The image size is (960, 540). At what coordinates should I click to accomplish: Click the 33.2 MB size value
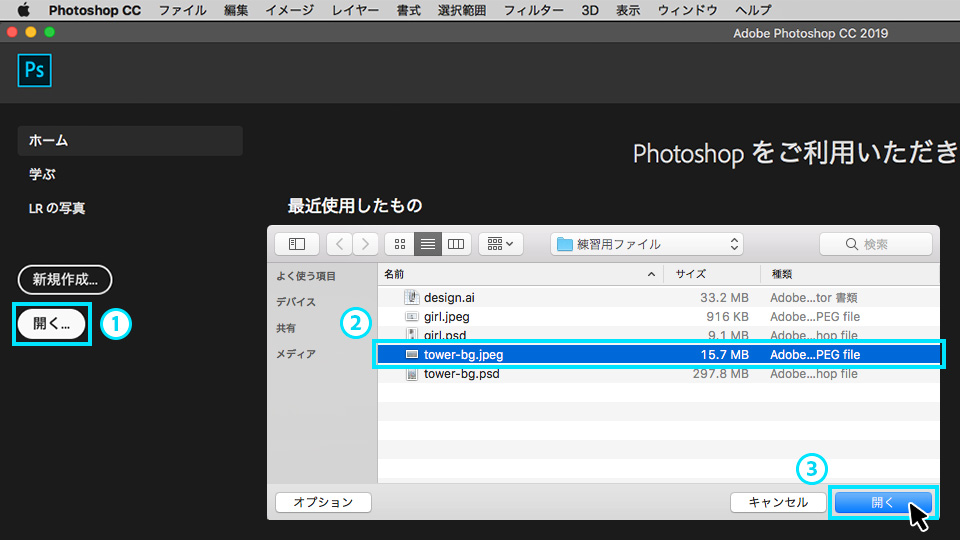724,298
